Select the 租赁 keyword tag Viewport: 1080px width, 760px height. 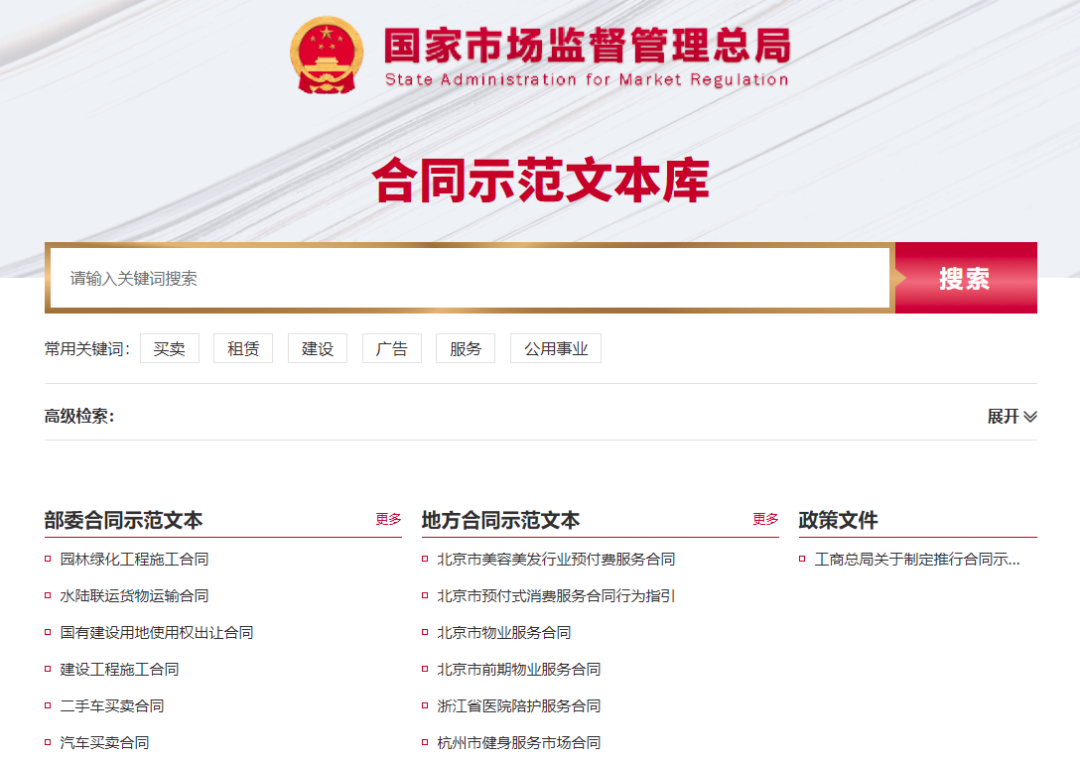tap(243, 349)
